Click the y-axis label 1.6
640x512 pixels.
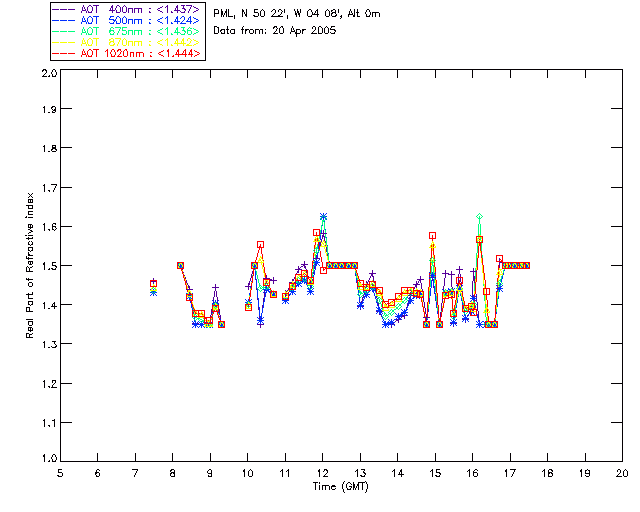click(x=49, y=227)
